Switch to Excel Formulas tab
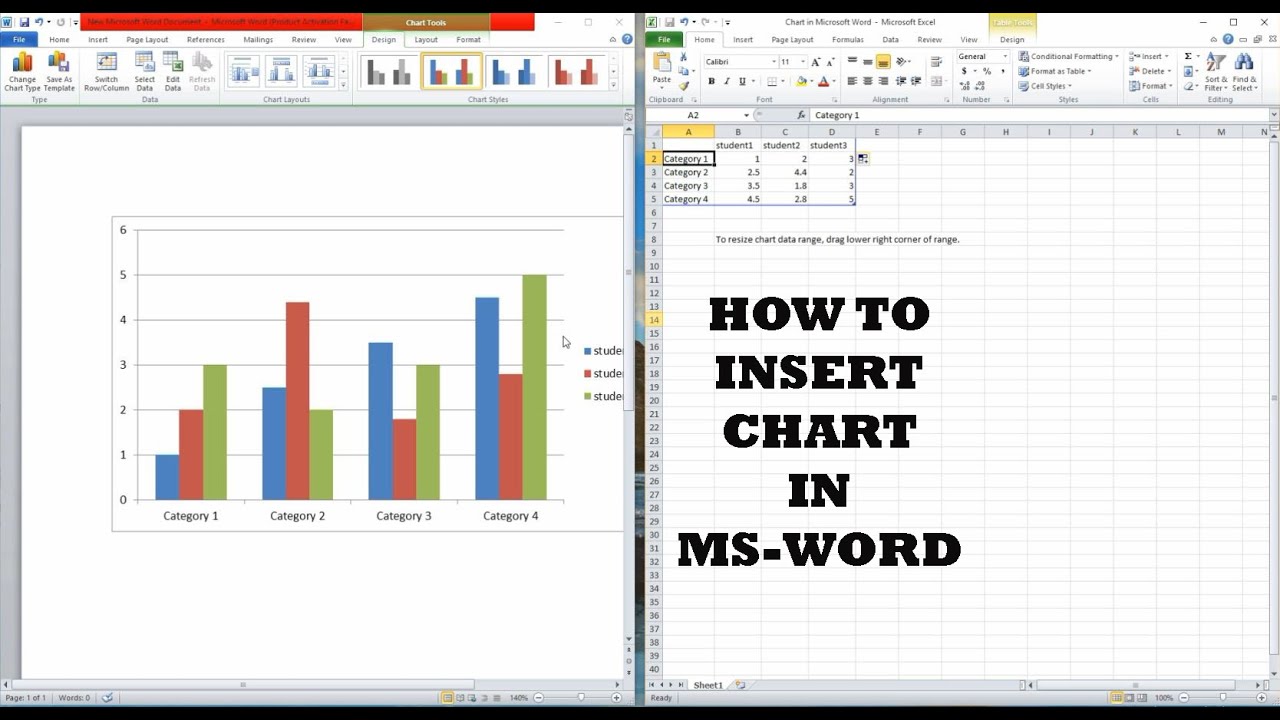Image resolution: width=1280 pixels, height=720 pixels. (848, 40)
